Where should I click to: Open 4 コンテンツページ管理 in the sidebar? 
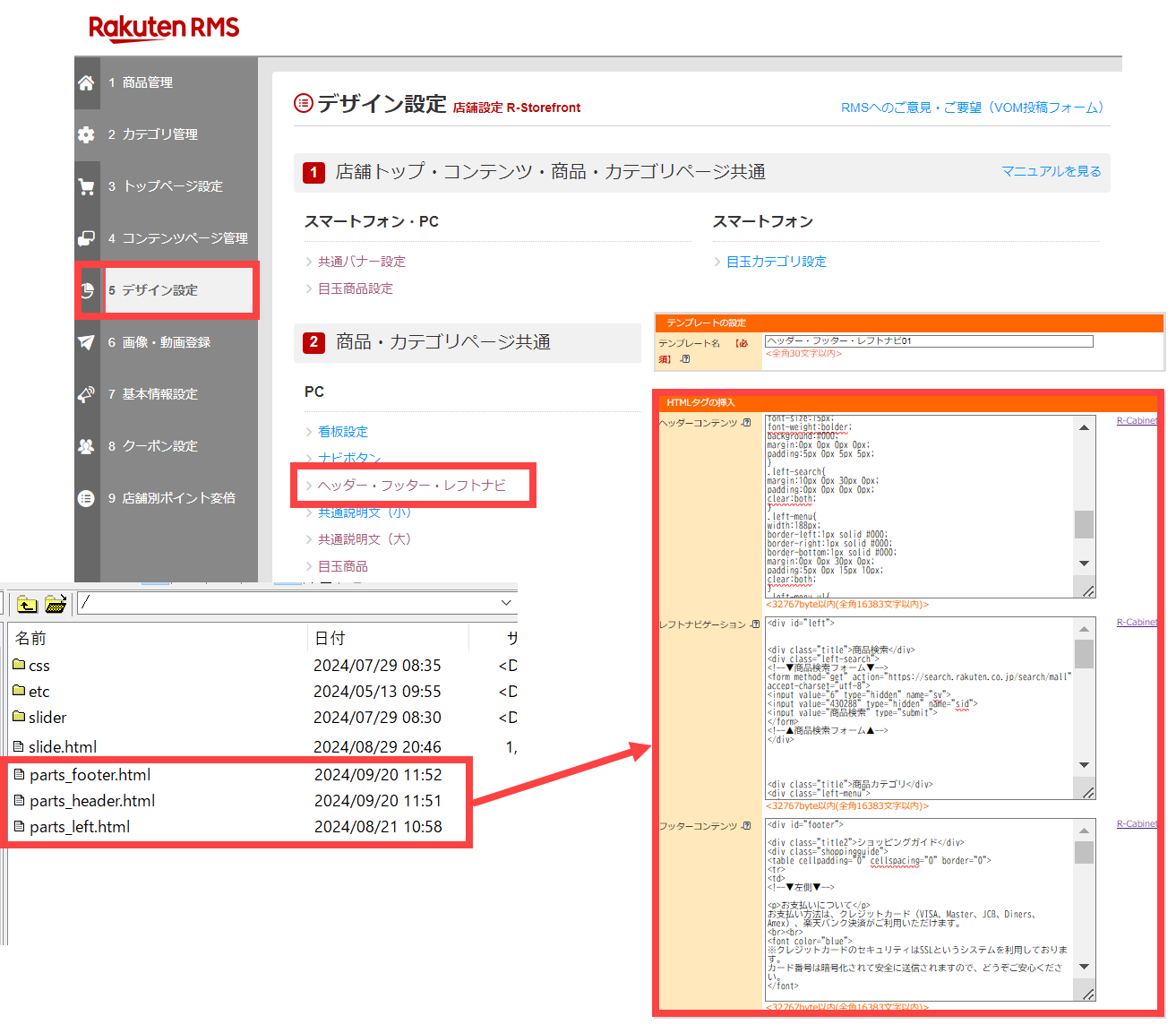point(178,238)
